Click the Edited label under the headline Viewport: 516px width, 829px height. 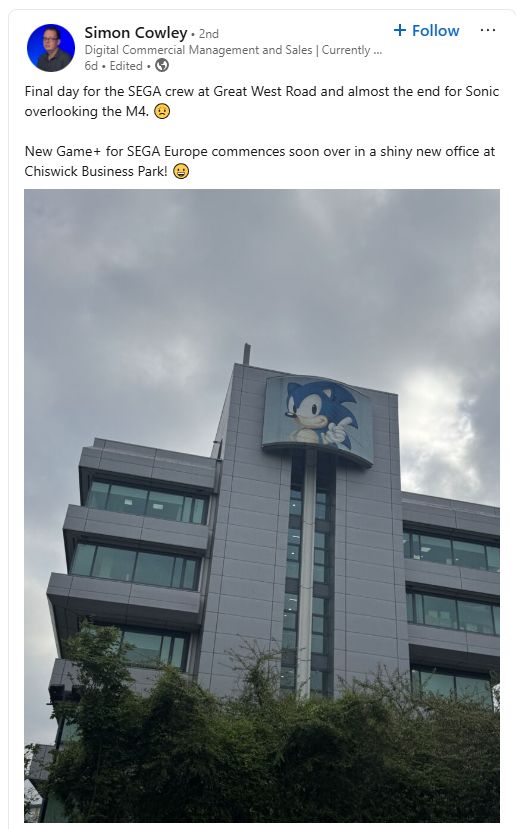(x=126, y=66)
